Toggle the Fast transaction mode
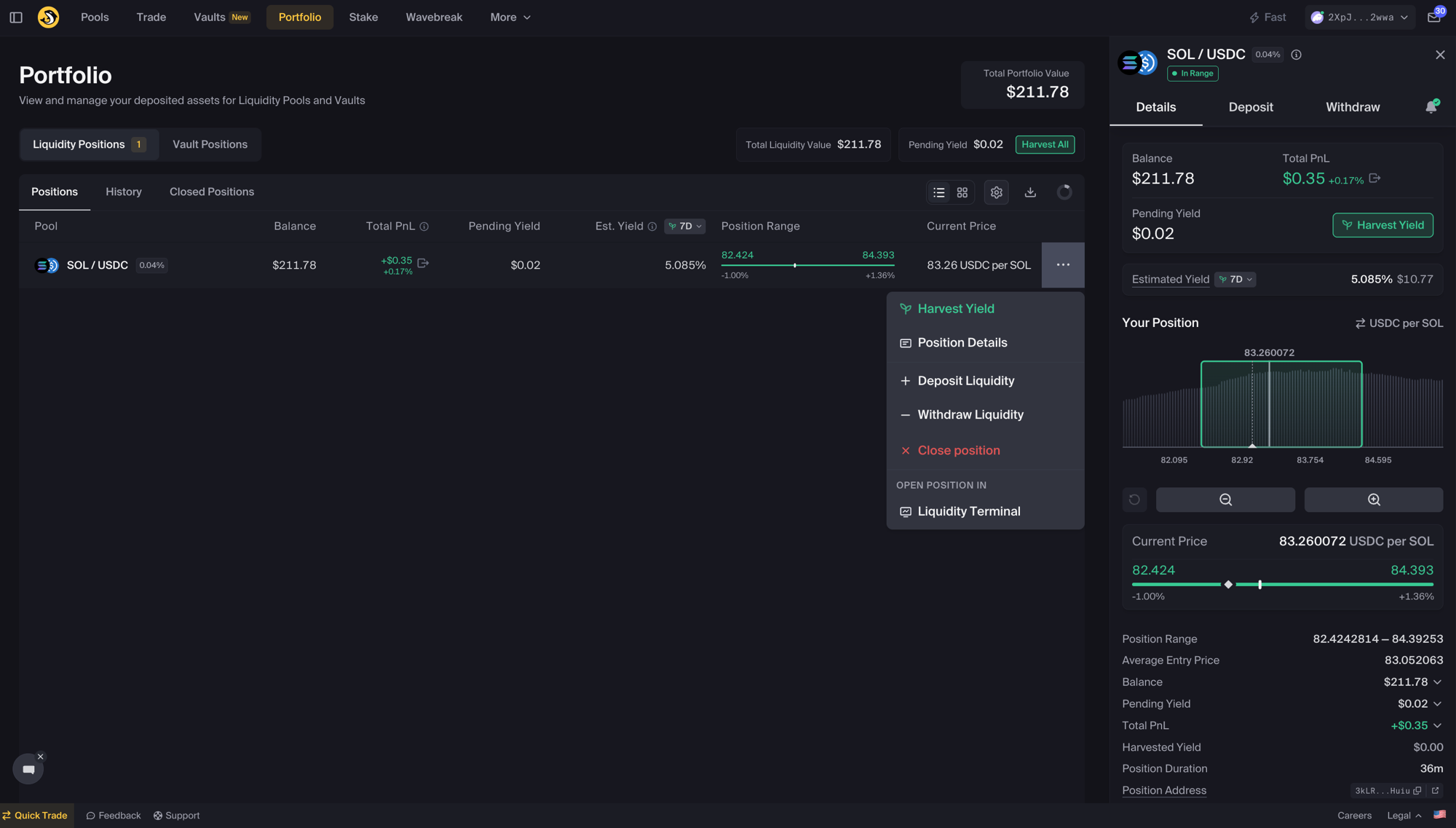The image size is (1456, 828). [x=1267, y=17]
